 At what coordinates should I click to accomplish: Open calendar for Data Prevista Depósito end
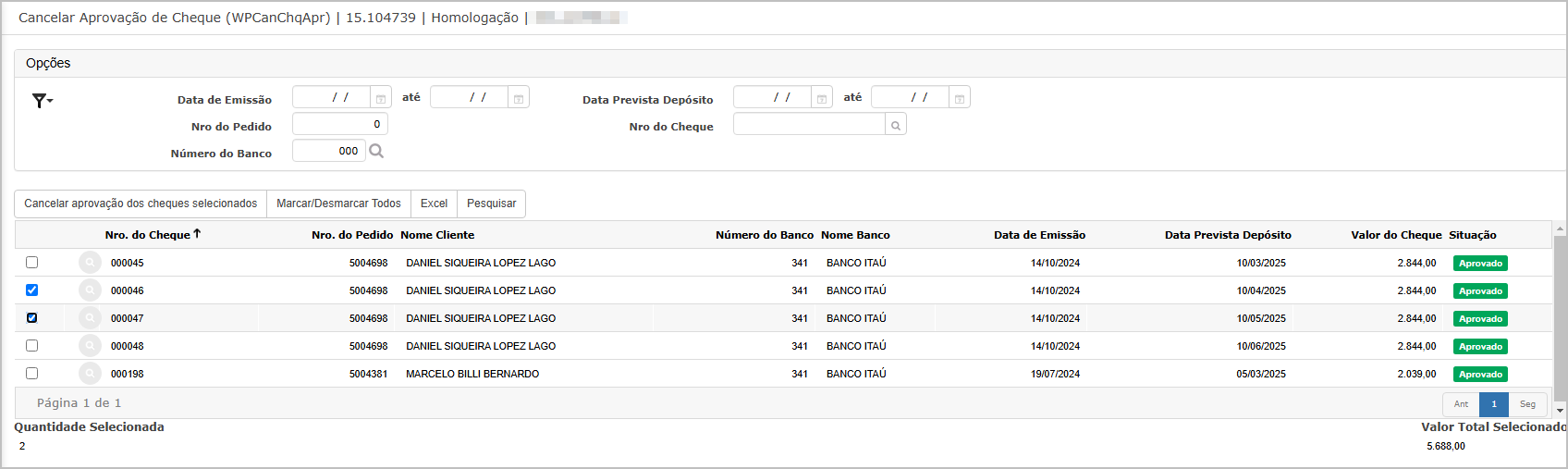tap(960, 98)
